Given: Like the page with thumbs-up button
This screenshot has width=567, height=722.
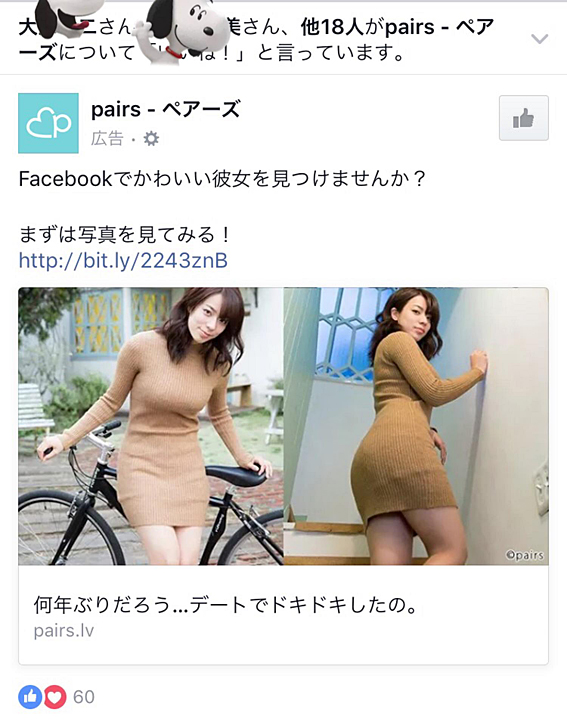Looking at the screenshot, I should 524,118.
